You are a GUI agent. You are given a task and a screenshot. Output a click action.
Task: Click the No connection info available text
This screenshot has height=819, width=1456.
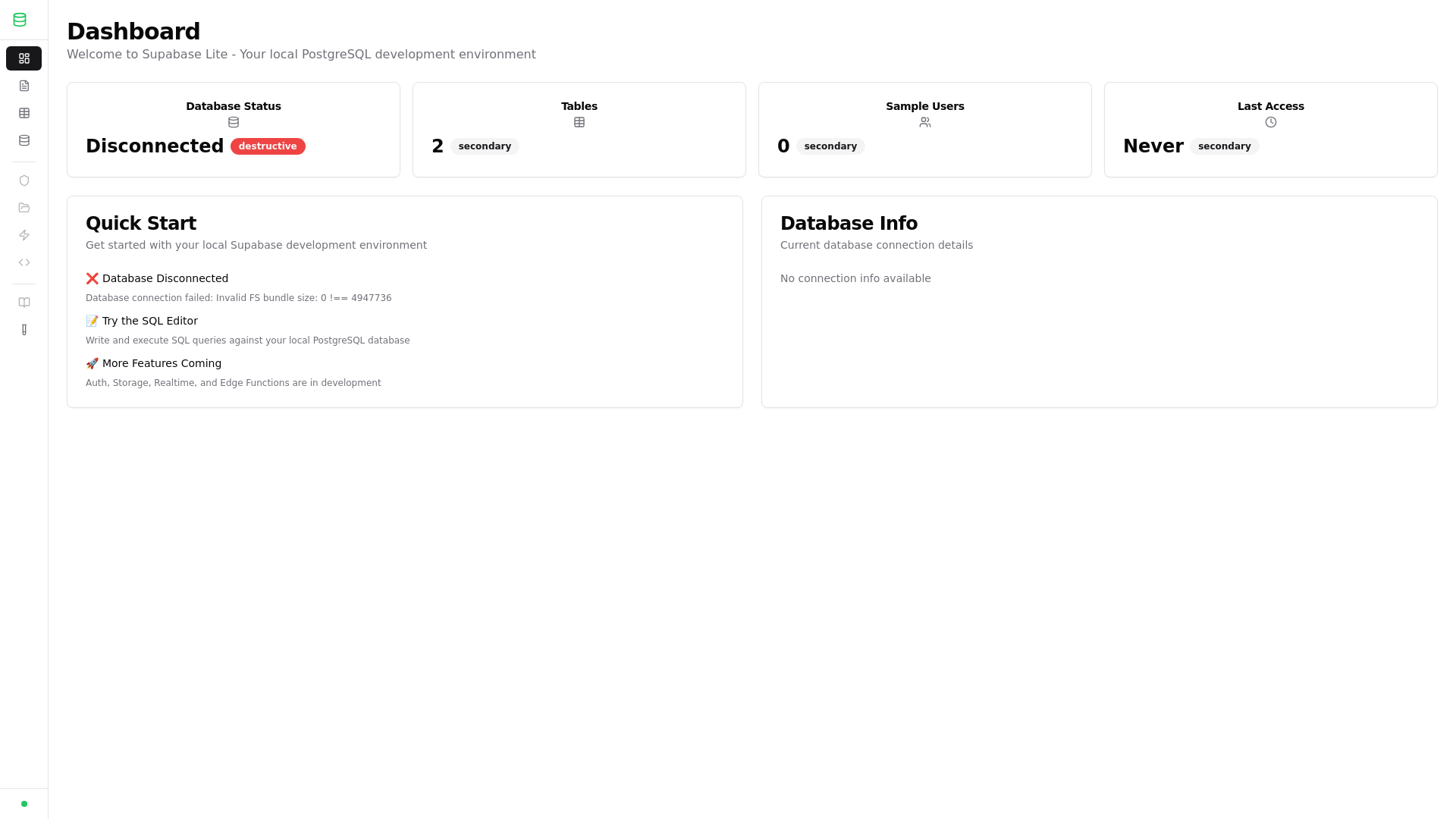pos(855,278)
